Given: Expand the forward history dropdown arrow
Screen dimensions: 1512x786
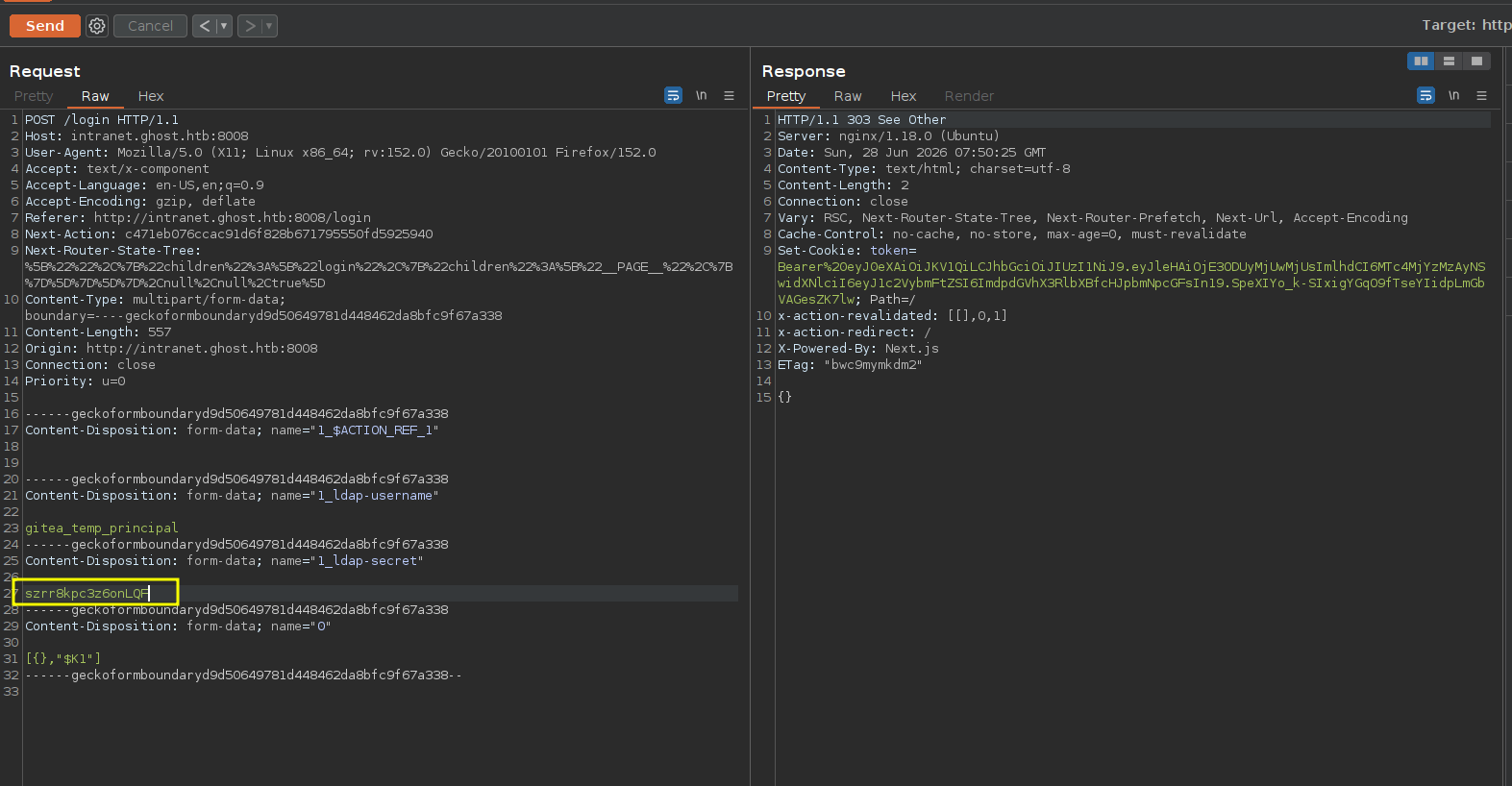Looking at the screenshot, I should [x=269, y=26].
